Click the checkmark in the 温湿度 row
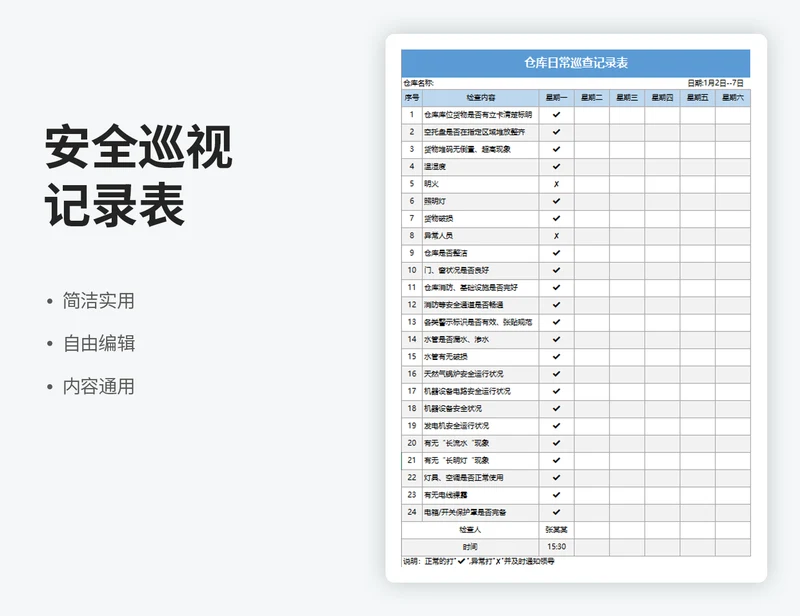Viewport: 800px width, 616px height. 556,166
